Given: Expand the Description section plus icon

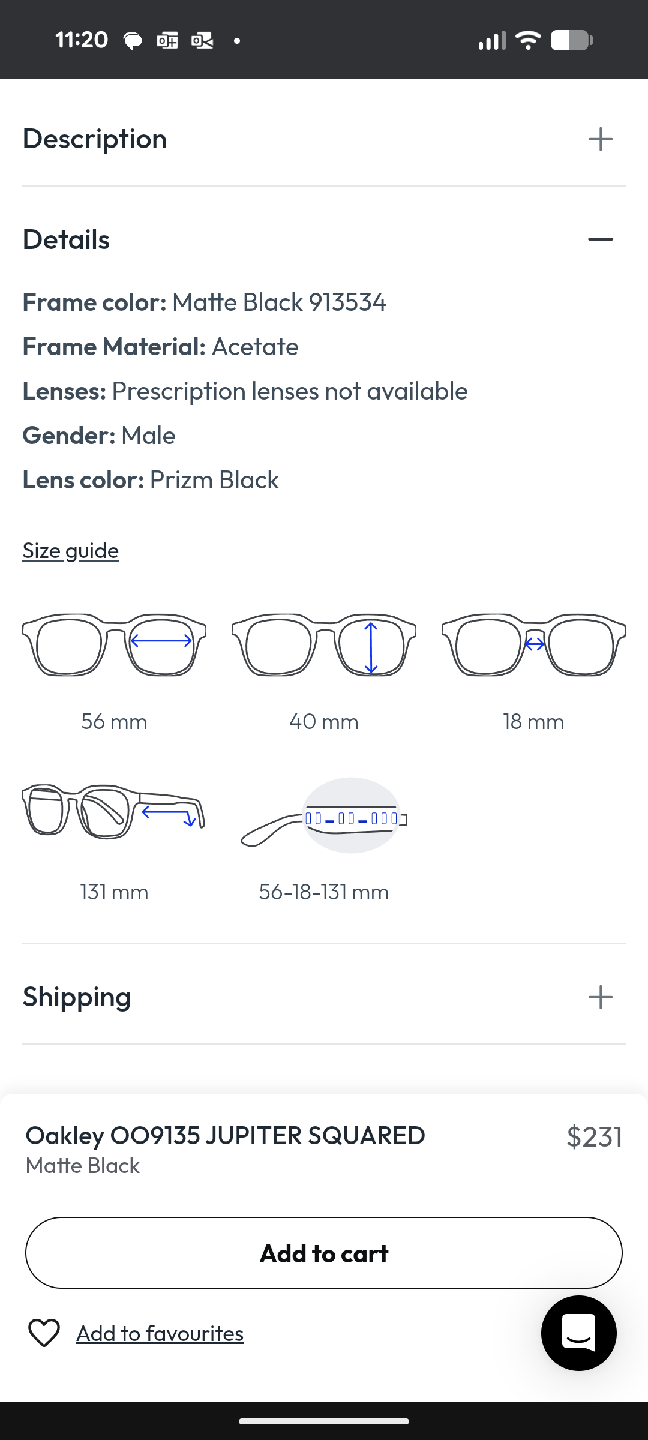Looking at the screenshot, I should (600, 139).
